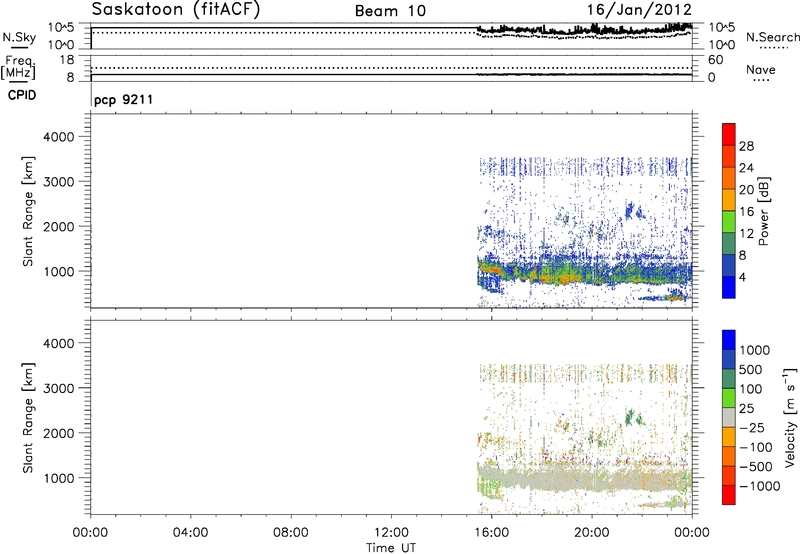Image resolution: width=800 pixels, height=554 pixels.
Task: Click the 'Velocity [m s⁻¹]' colorbar label
Action: (x=790, y=417)
